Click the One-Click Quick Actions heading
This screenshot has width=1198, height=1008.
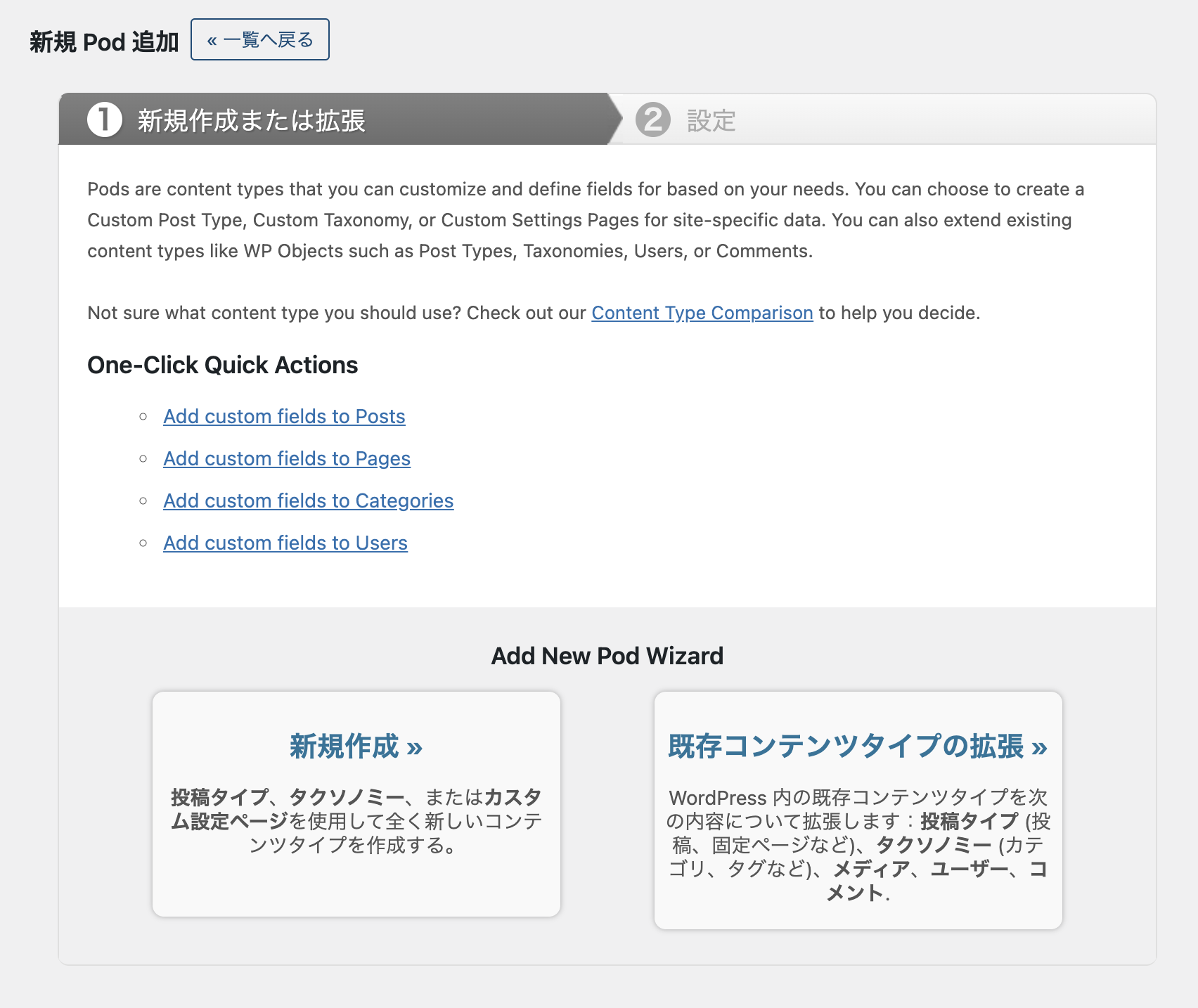point(222,365)
